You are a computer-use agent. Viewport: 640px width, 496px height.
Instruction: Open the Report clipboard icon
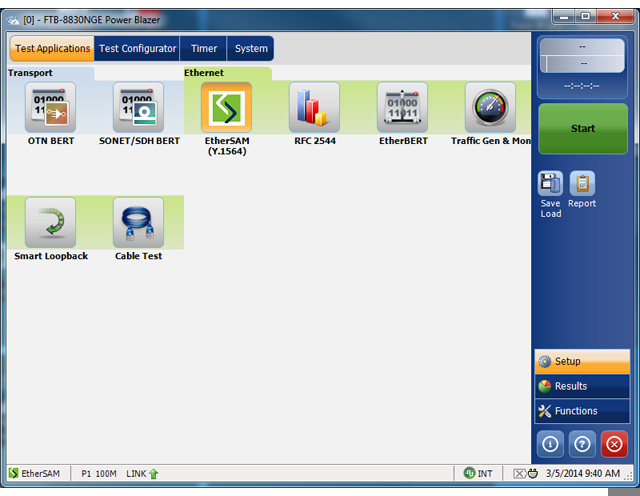click(x=582, y=183)
